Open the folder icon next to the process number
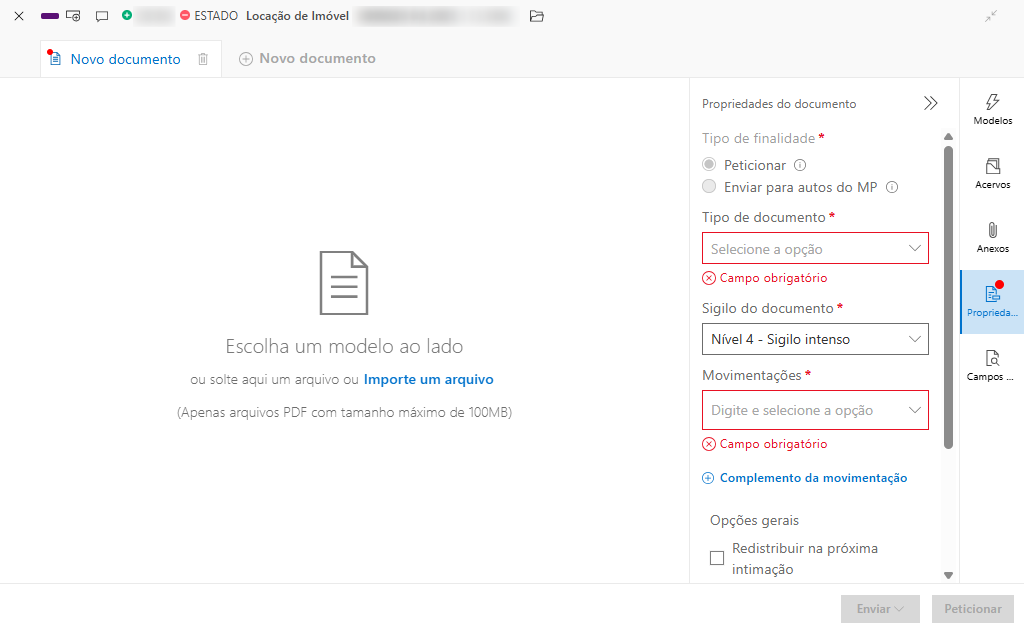 click(x=537, y=16)
